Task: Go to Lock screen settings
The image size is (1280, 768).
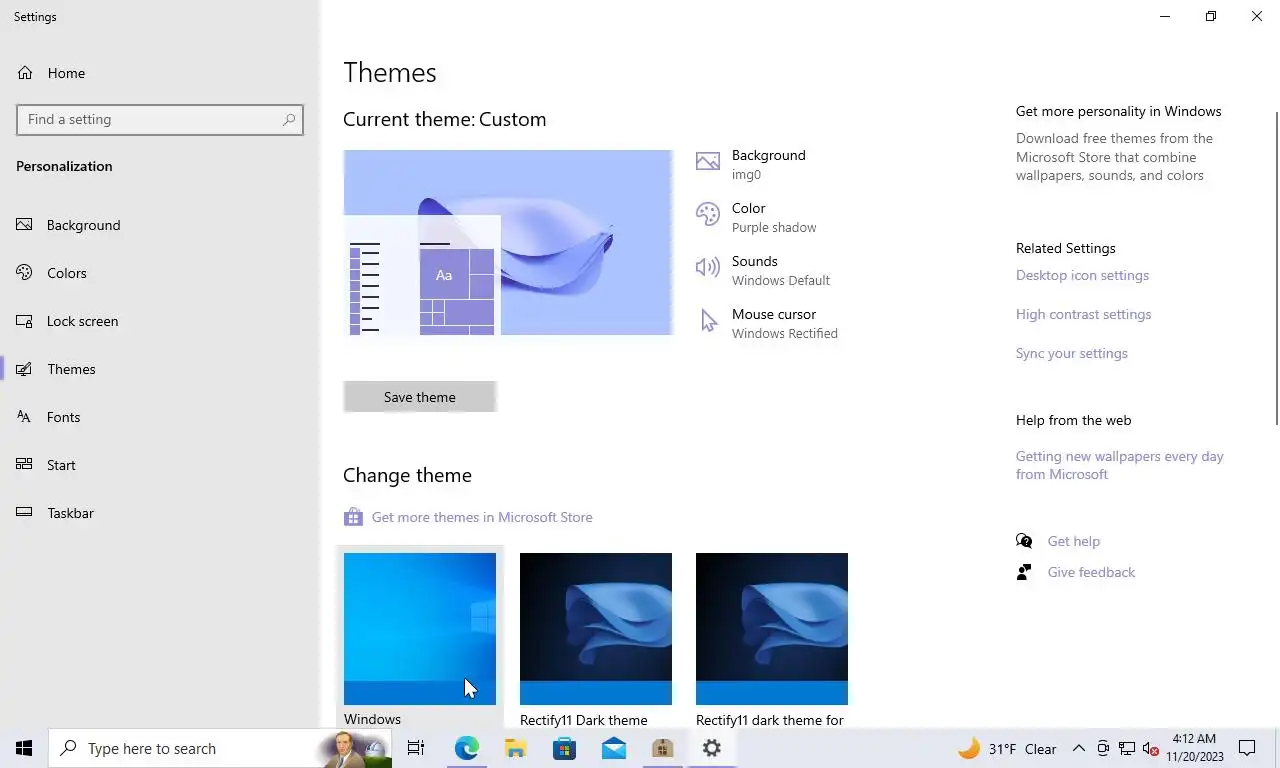Action: (160, 321)
